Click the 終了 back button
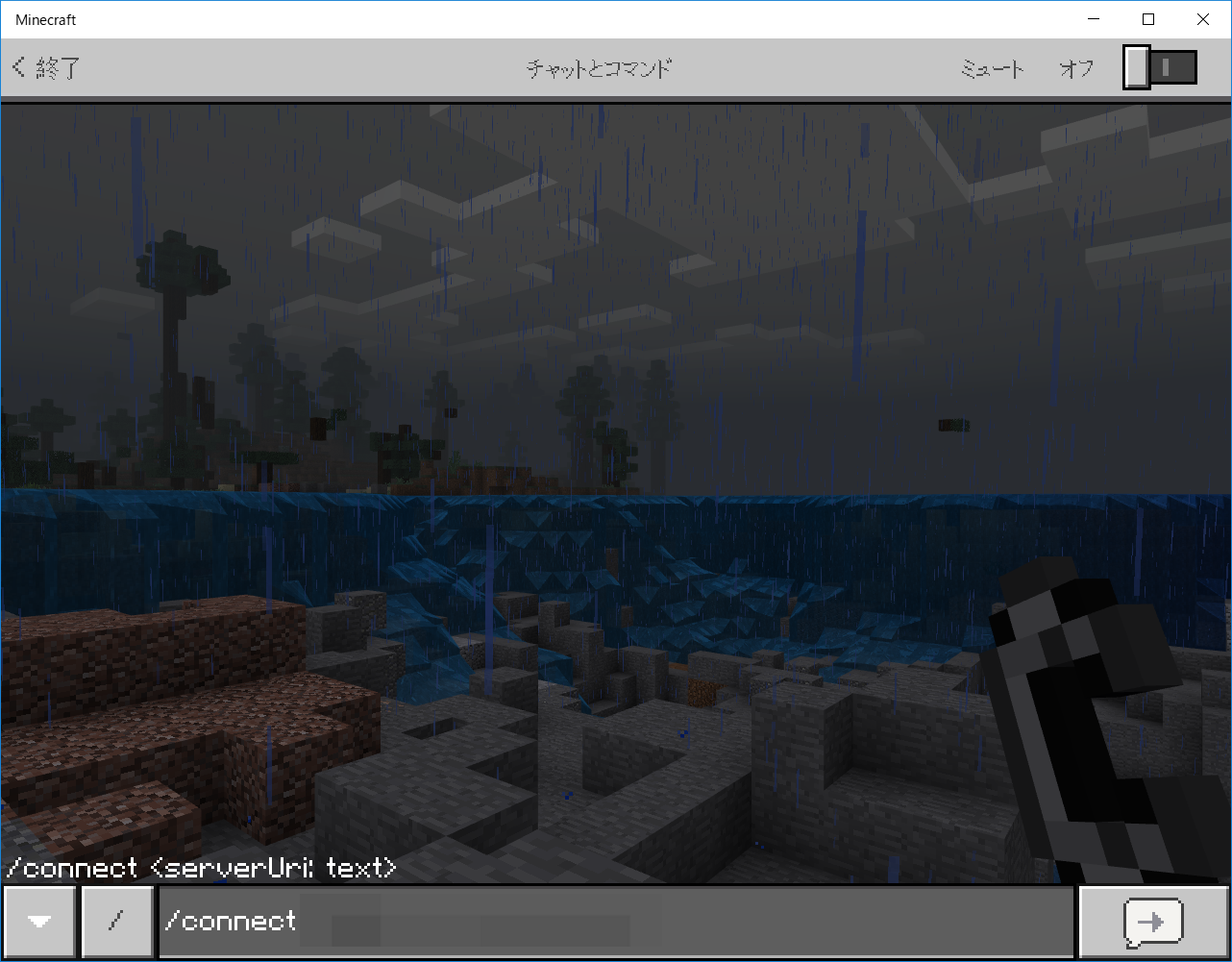Image resolution: width=1232 pixels, height=962 pixels. pyautogui.click(x=45, y=68)
